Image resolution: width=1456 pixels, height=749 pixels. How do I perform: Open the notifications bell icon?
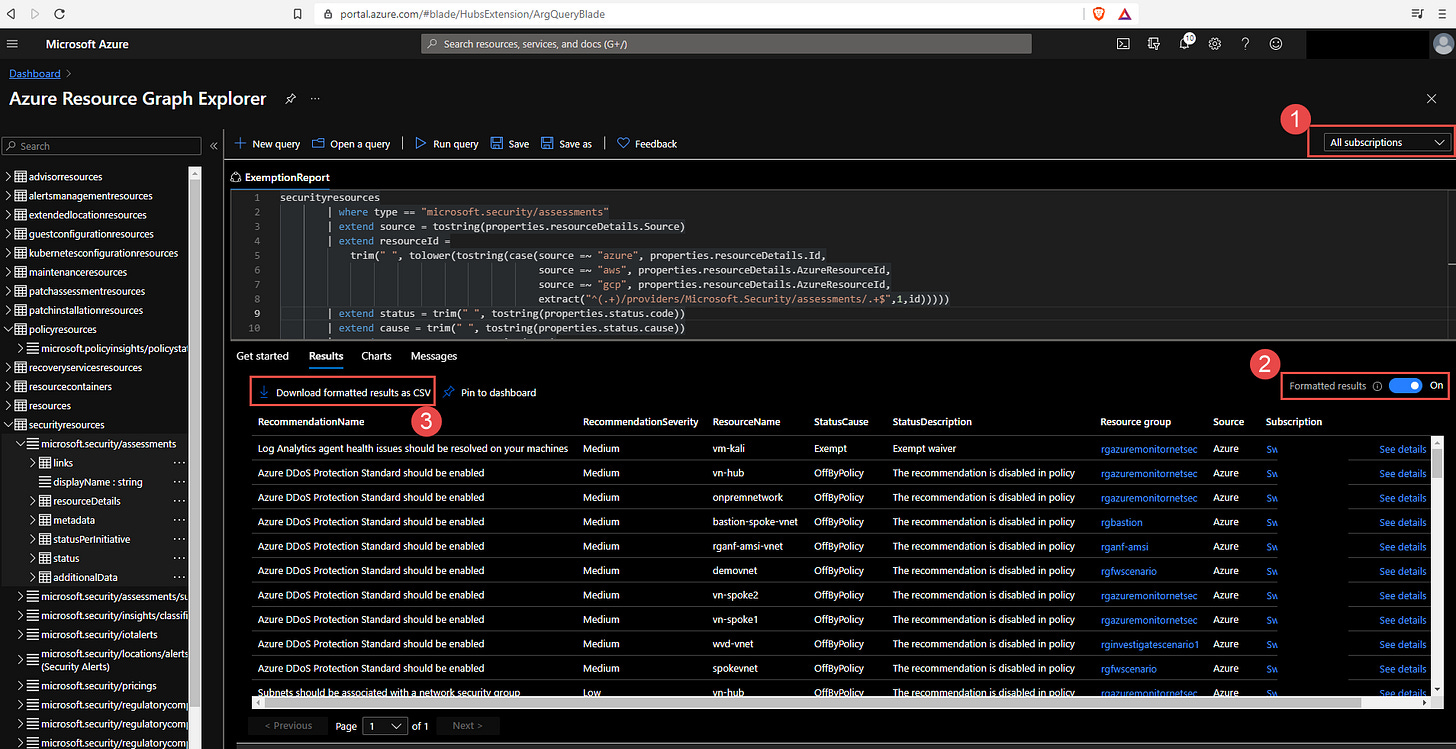coord(1184,44)
